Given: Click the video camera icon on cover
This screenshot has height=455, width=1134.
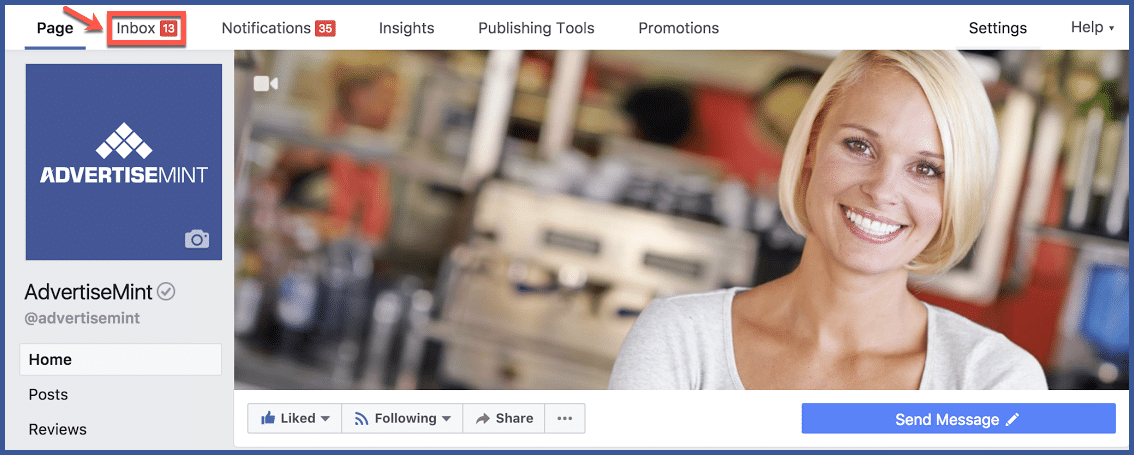Looking at the screenshot, I should 265,84.
